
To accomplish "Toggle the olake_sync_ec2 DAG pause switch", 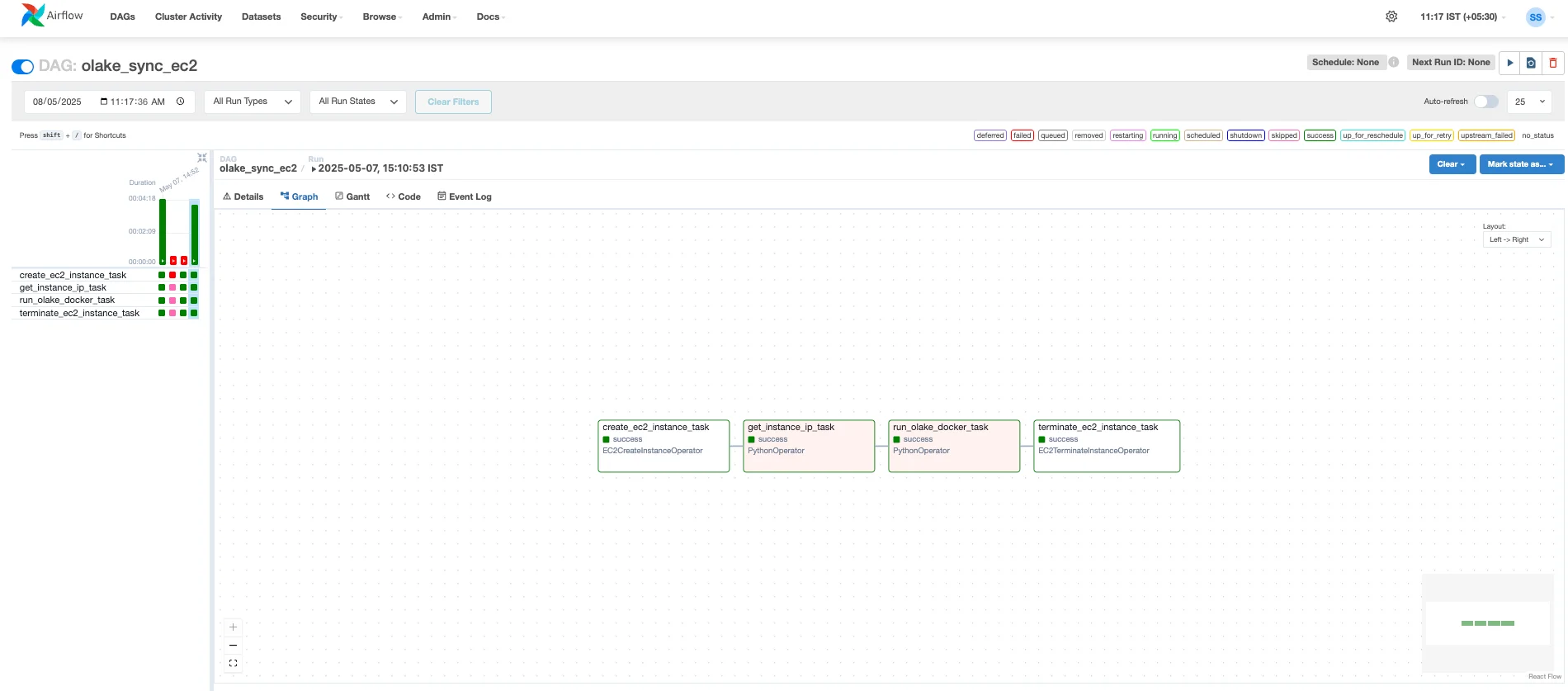I will (x=23, y=67).
